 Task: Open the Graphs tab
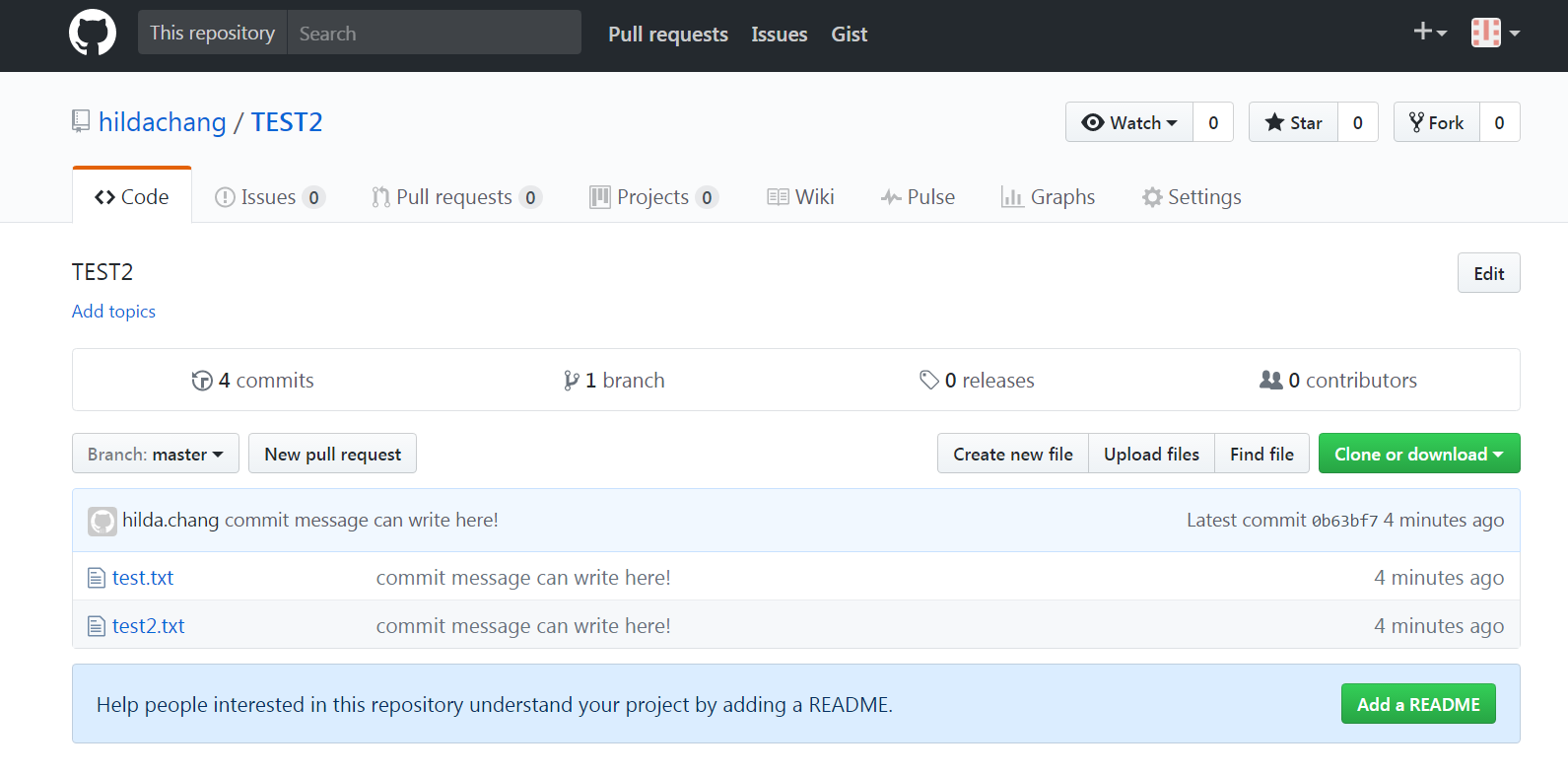[x=1048, y=197]
